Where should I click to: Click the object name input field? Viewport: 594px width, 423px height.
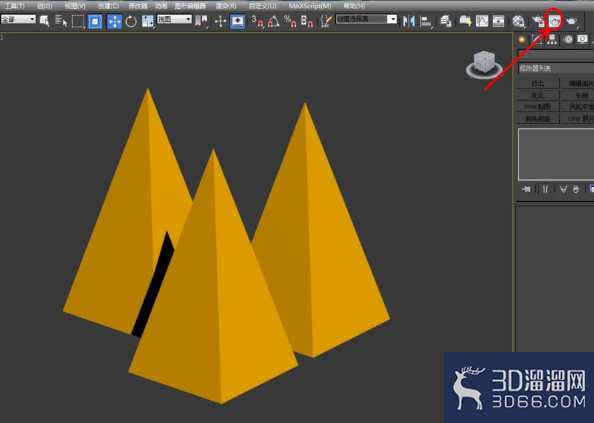point(555,54)
